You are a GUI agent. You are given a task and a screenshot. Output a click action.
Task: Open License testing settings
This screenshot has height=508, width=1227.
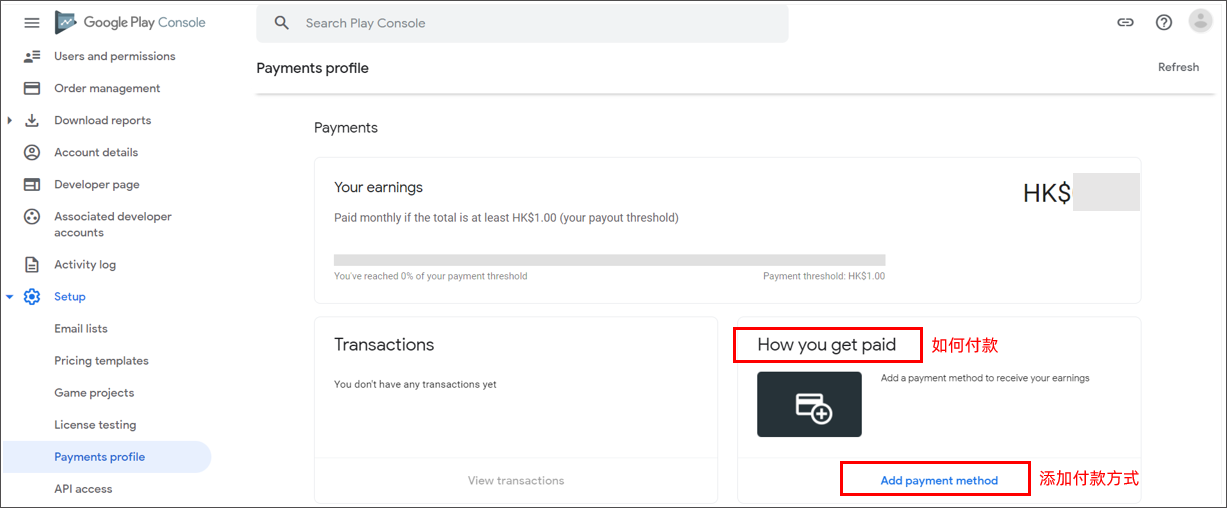pos(95,425)
